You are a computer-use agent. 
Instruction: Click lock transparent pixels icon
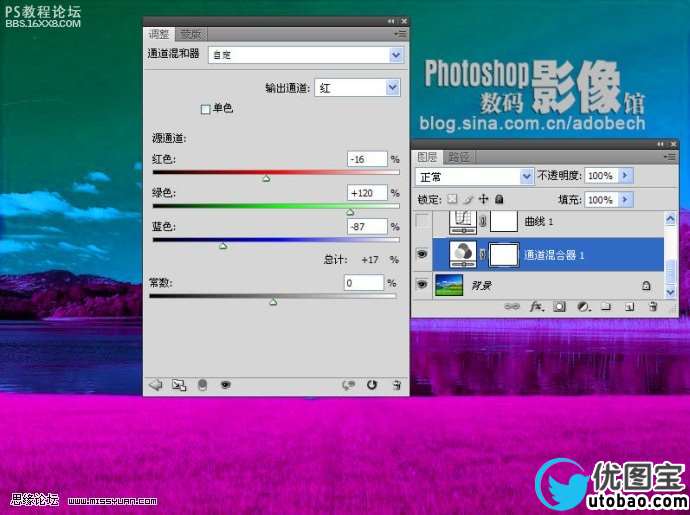[452, 199]
